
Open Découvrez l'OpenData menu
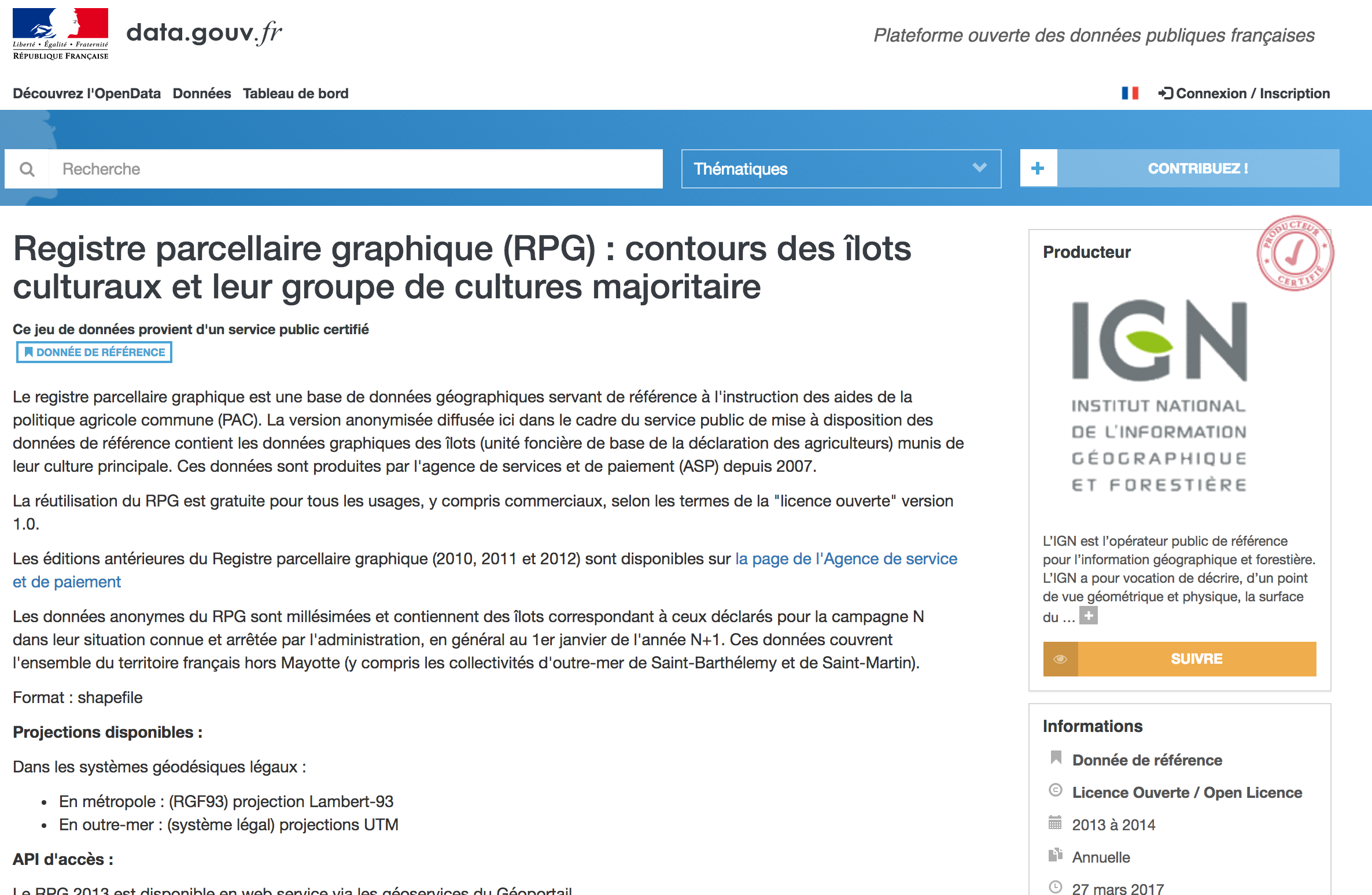[87, 93]
